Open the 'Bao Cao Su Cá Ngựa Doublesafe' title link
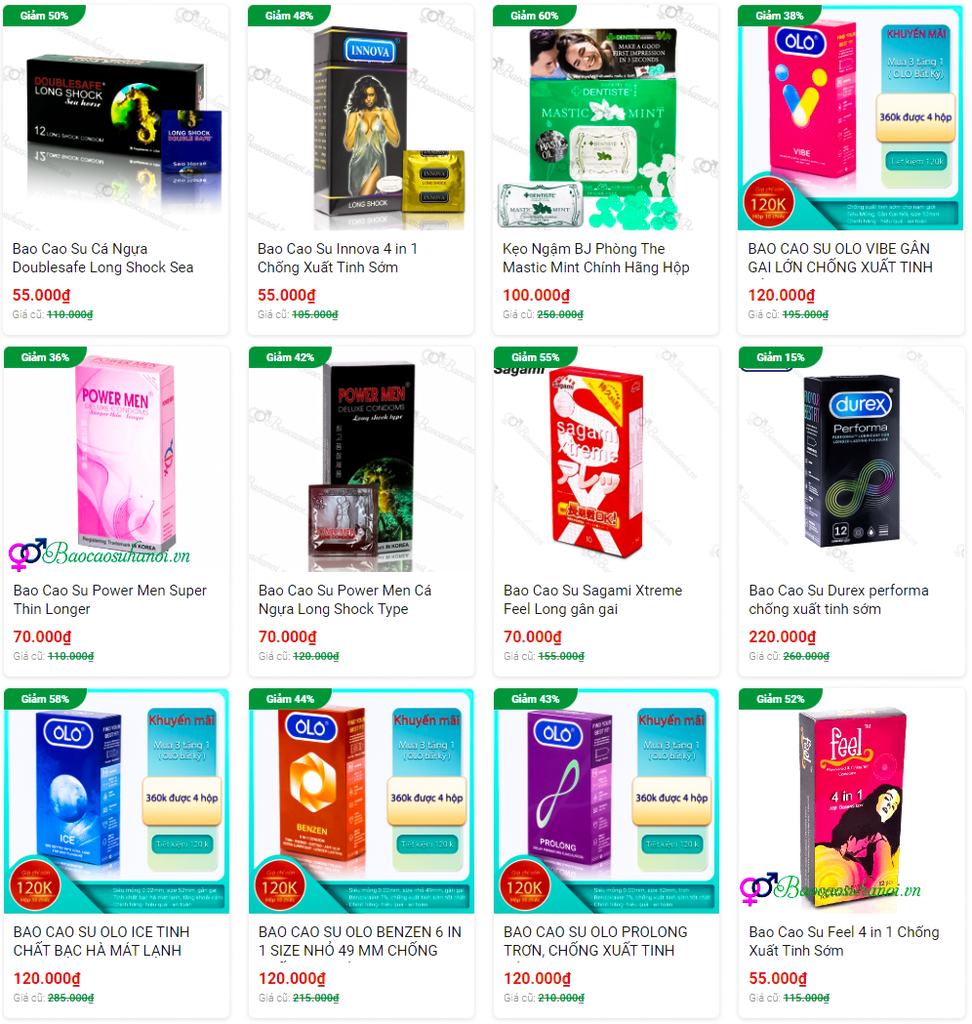The width and height of the screenshot is (972, 1024). (103, 258)
